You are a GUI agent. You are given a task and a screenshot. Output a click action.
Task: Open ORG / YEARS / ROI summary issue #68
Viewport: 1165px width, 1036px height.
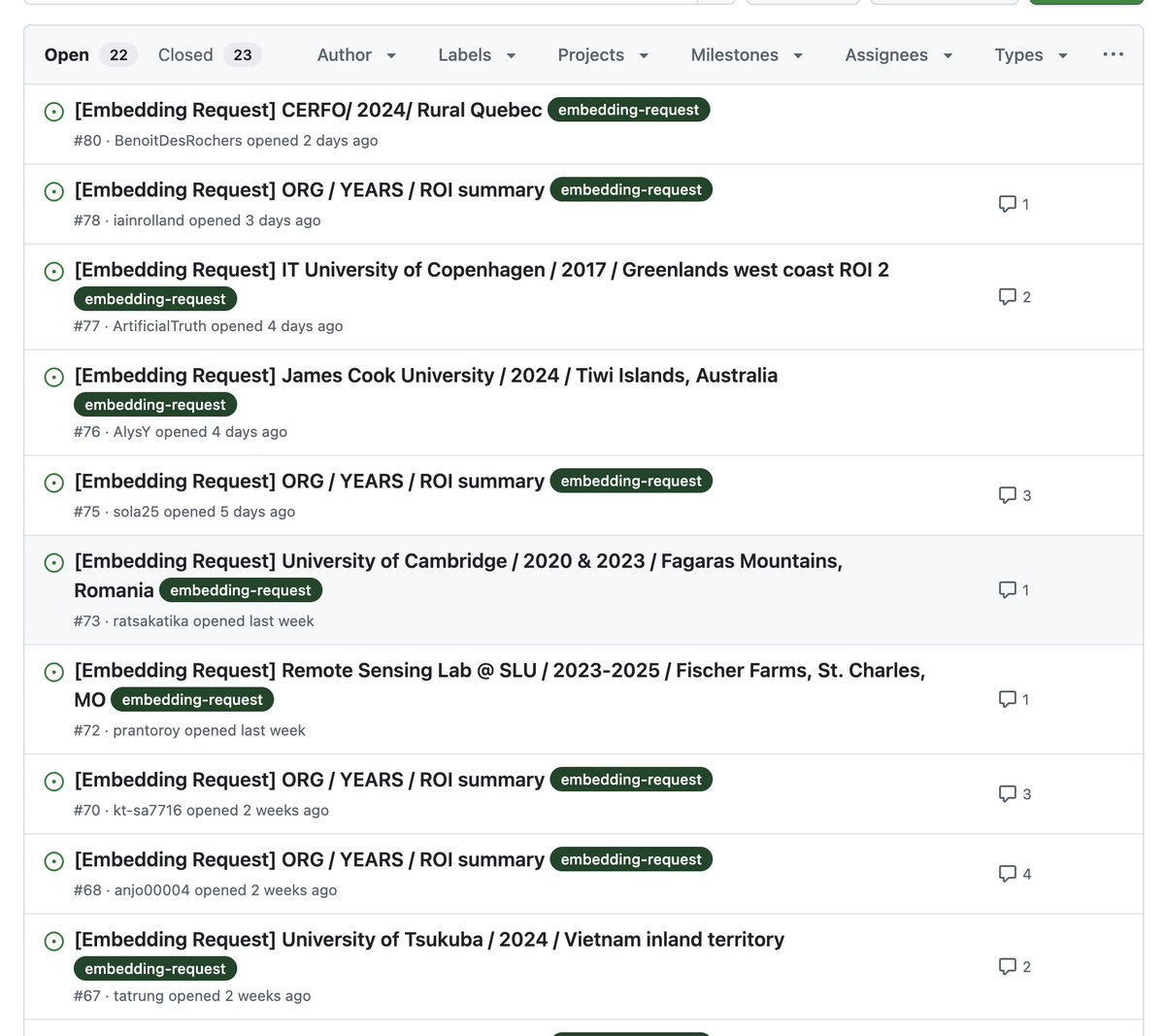click(309, 859)
